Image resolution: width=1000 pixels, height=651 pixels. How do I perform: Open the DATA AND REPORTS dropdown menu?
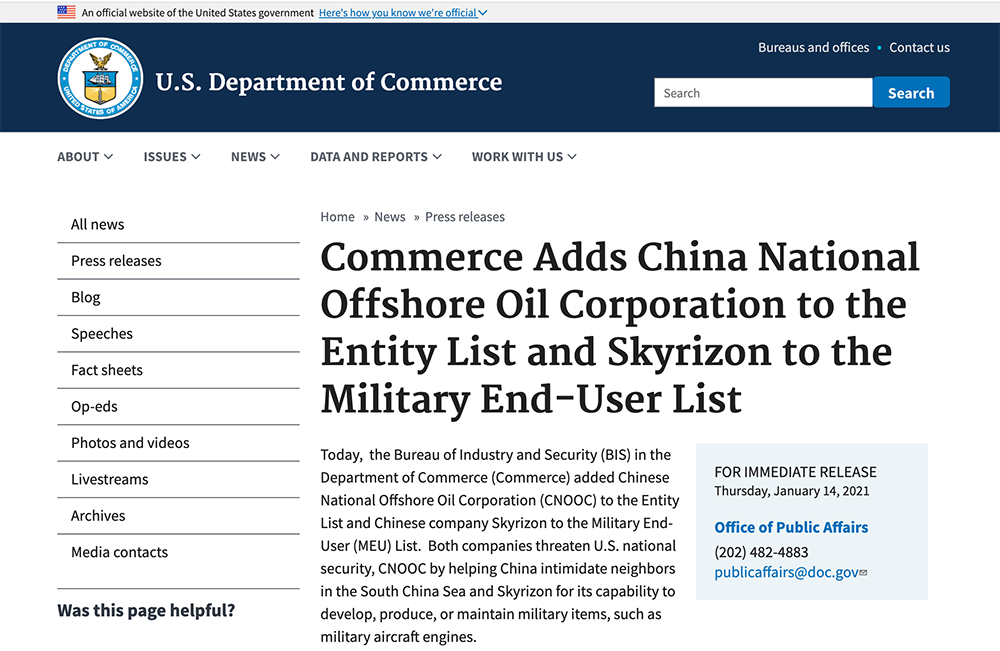tap(376, 157)
